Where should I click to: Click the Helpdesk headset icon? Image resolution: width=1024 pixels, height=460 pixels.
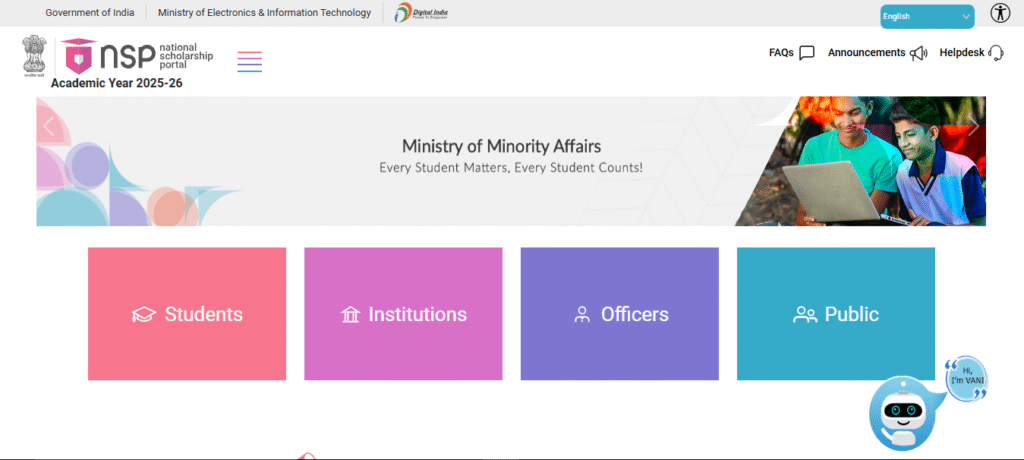click(x=995, y=53)
